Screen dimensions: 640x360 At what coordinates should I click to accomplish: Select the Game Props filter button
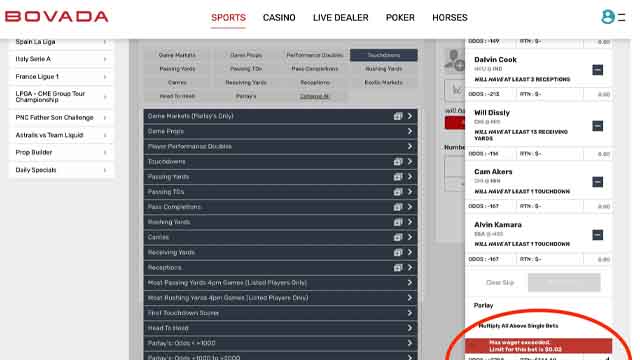pyautogui.click(x=246, y=55)
